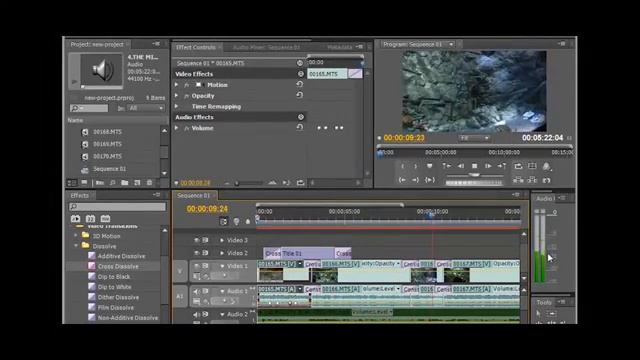Select the Effects panel tab
640x360 pixels.
80,196
